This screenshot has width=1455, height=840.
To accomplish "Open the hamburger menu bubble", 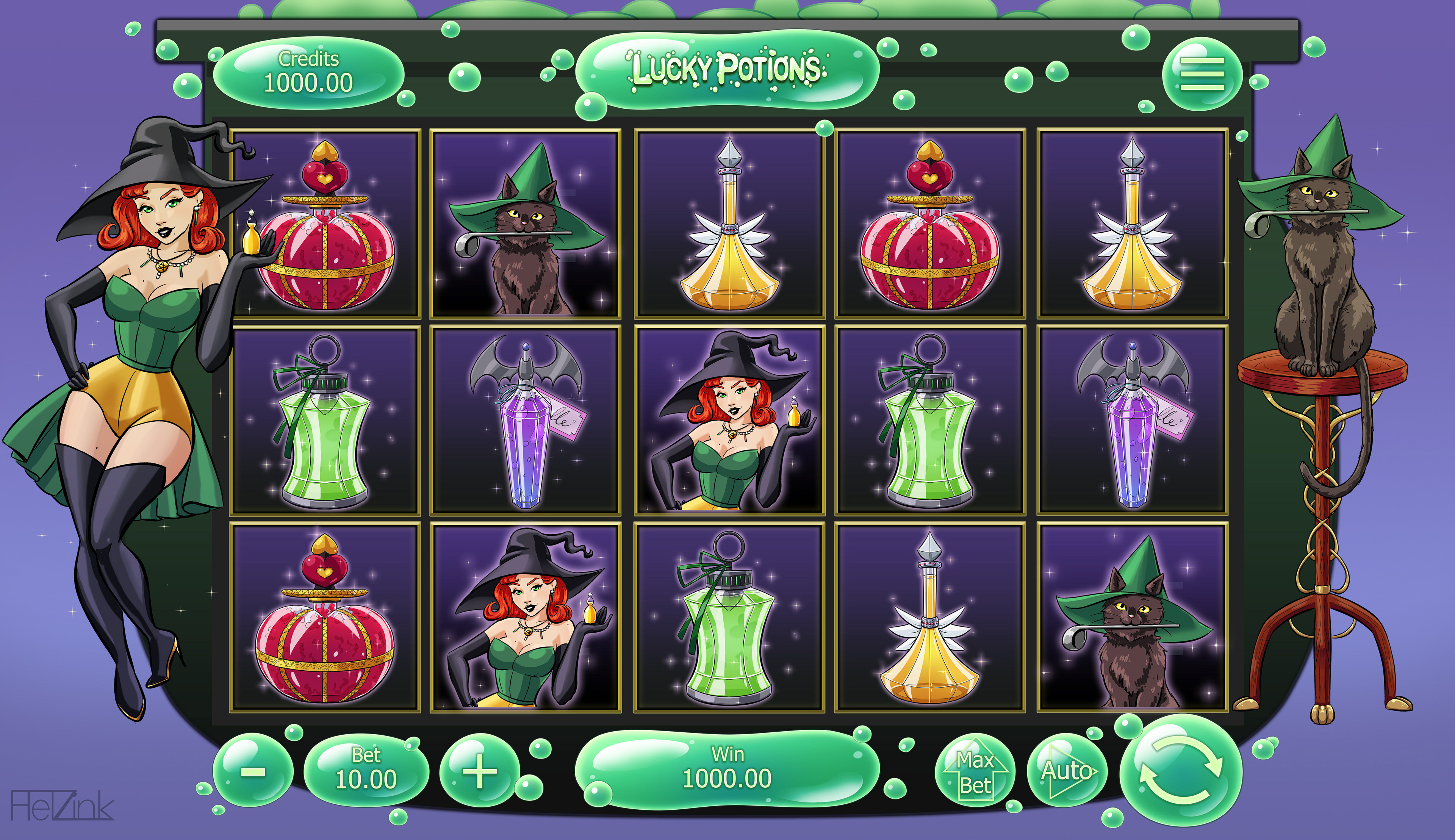I will [1202, 74].
